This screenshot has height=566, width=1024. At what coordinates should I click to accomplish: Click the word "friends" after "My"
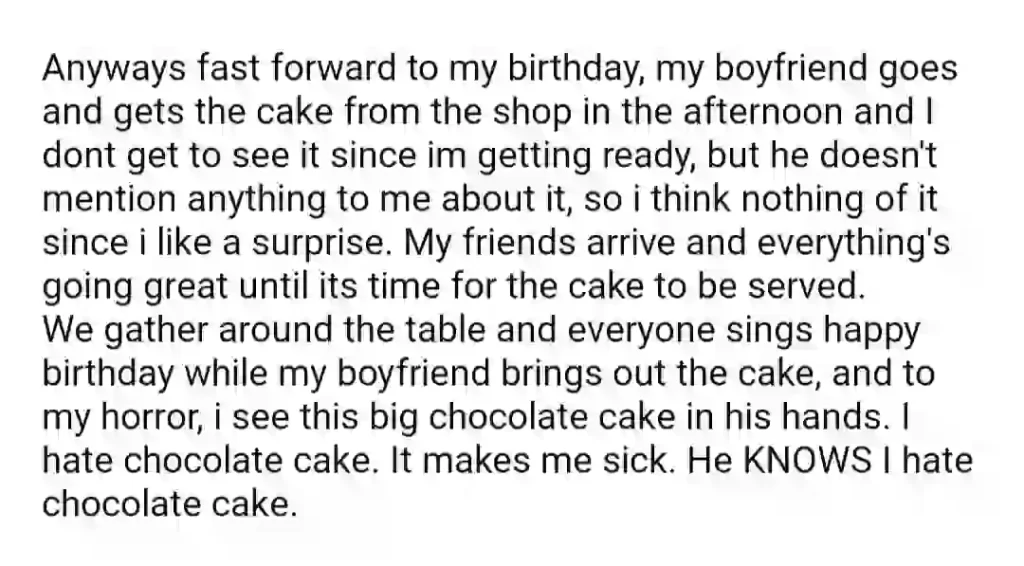pyautogui.click(x=520, y=243)
